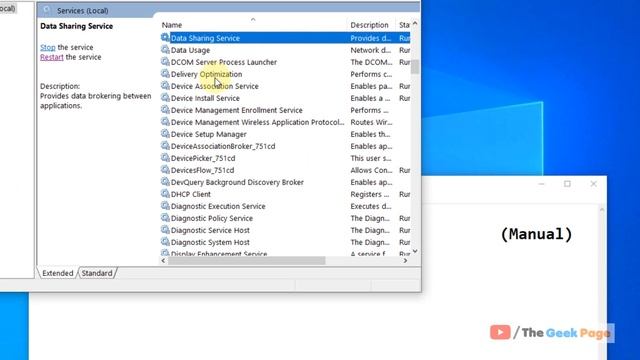
Task: Select DeviceAssociationBroker_751cd service name
Action: [x=223, y=146]
